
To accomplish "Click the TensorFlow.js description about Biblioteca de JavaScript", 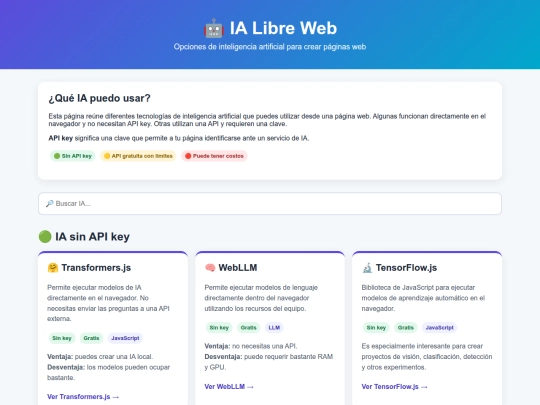I will click(423, 298).
